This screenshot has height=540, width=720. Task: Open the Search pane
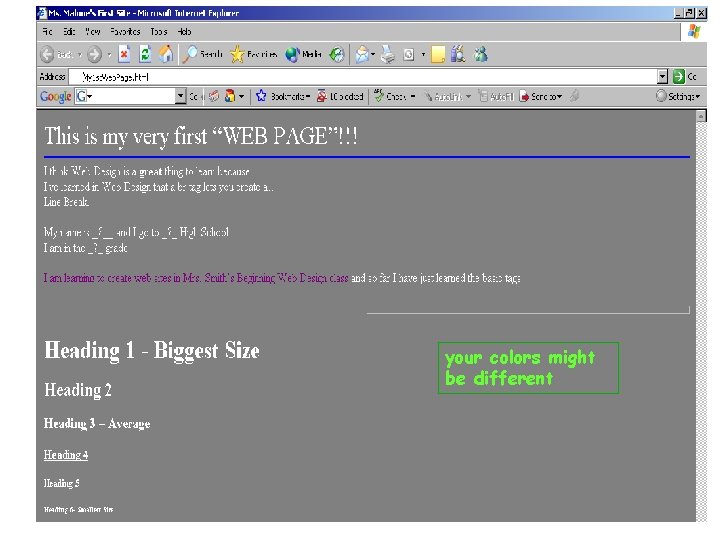pos(202,54)
